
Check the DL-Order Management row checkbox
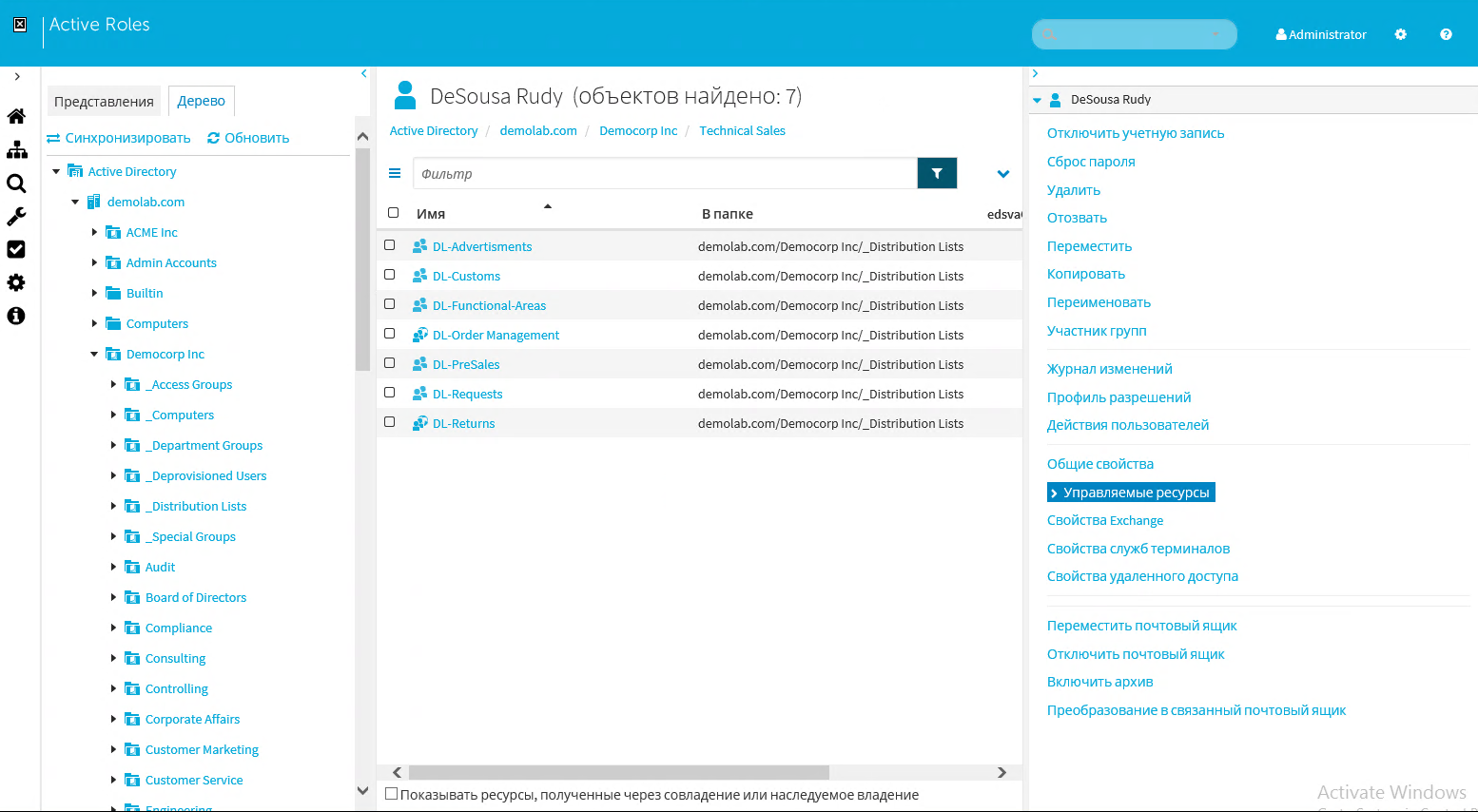[x=389, y=334]
